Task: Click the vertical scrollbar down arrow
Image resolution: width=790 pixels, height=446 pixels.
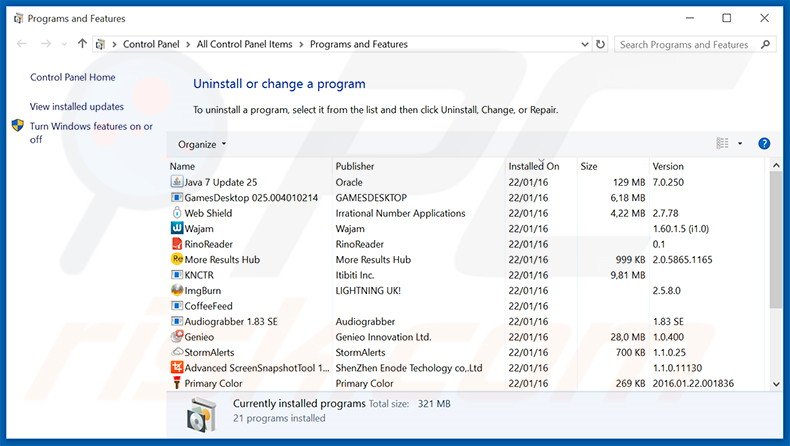Action: coord(776,383)
